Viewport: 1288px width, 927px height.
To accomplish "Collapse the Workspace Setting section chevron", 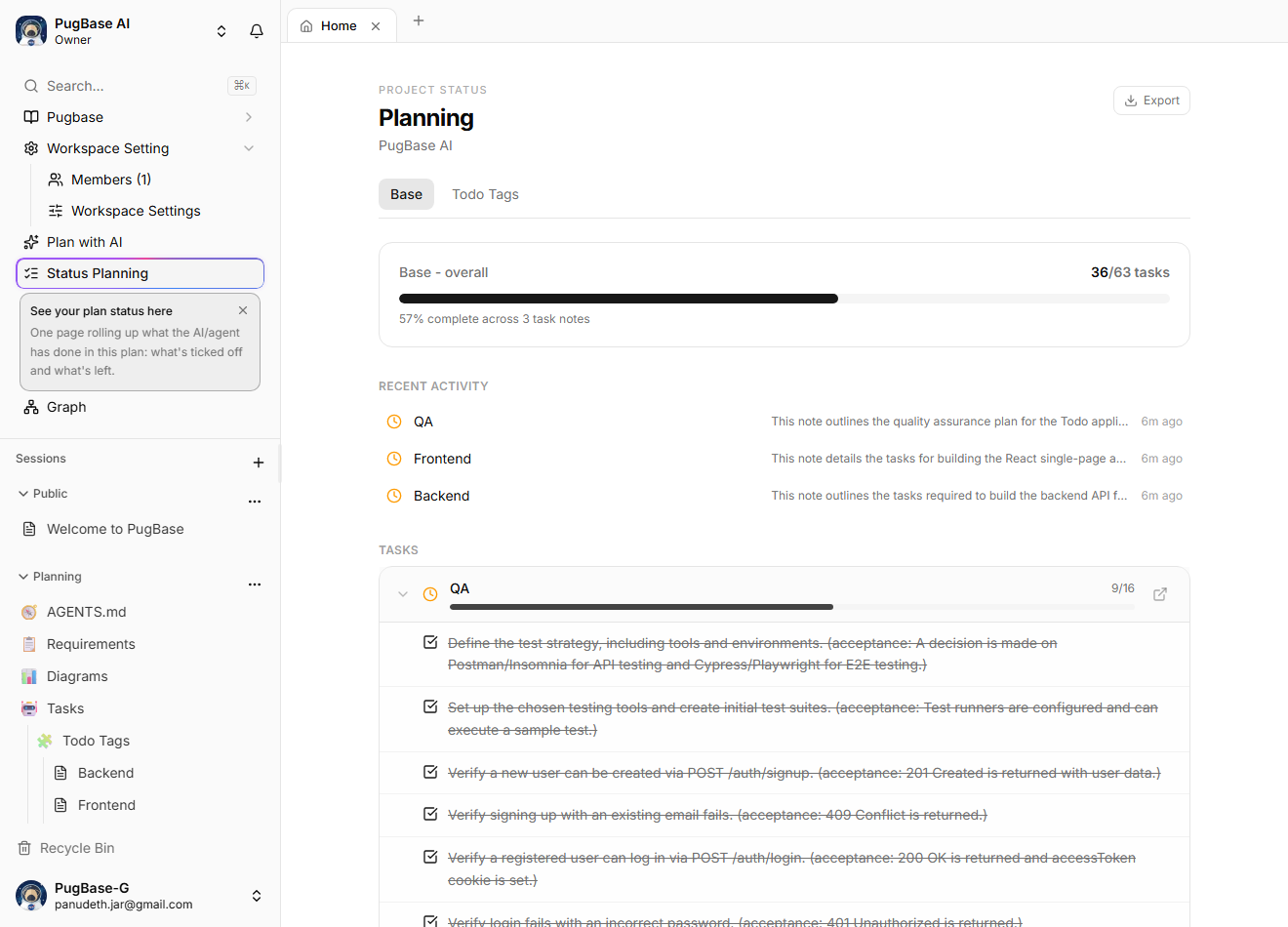I will (x=249, y=148).
